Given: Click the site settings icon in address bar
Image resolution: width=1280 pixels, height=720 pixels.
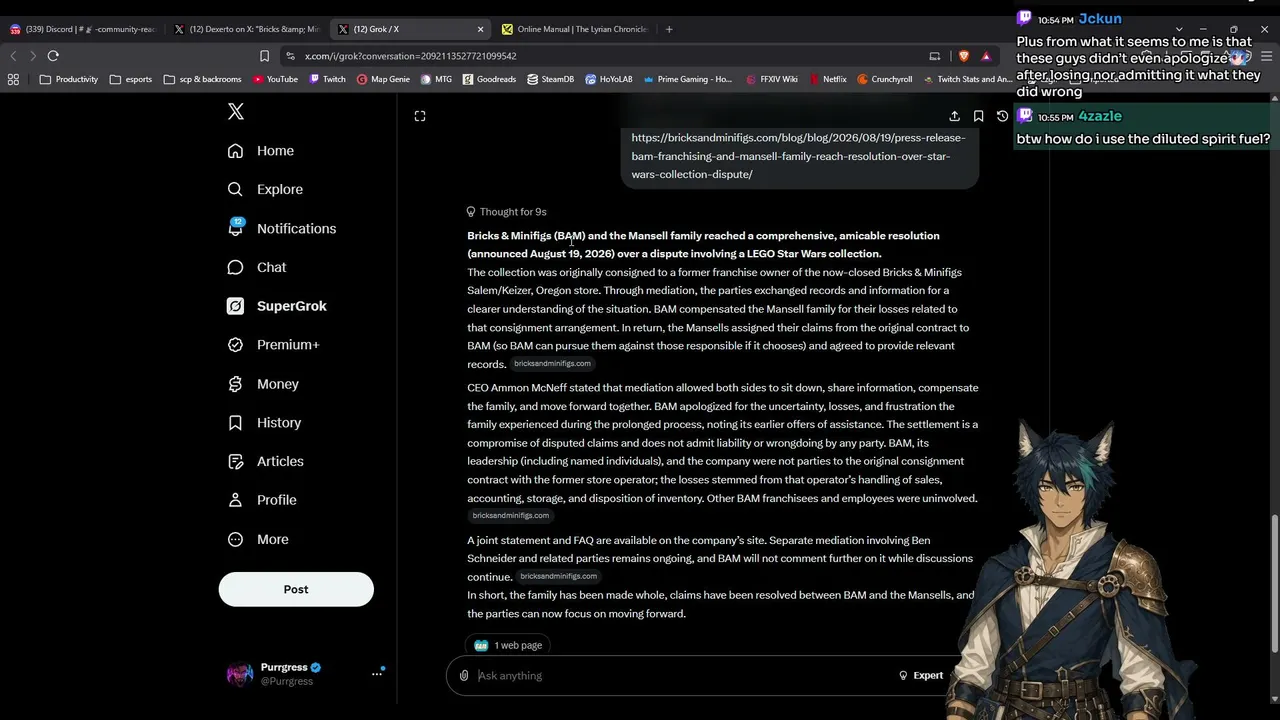Looking at the screenshot, I should 291,56.
